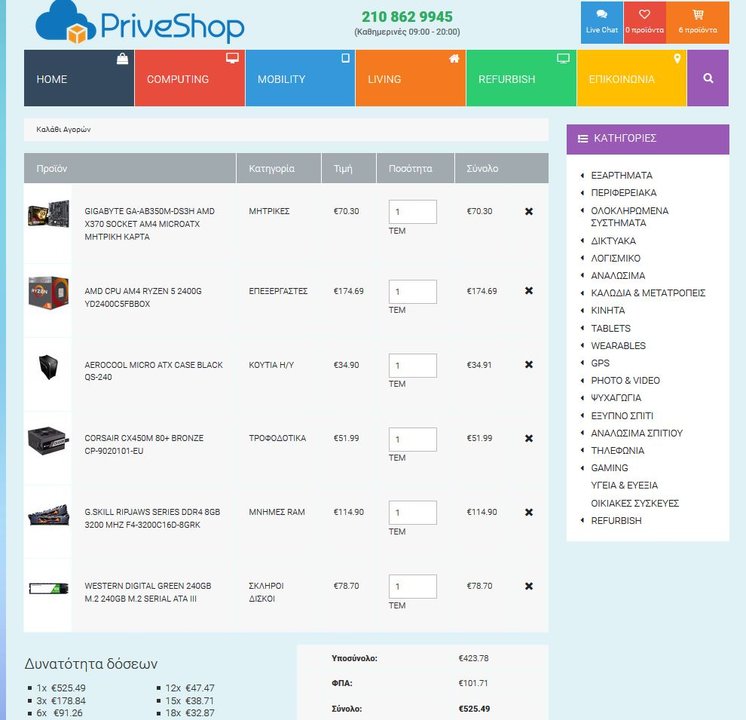The height and width of the screenshot is (720, 746).
Task: Remove the Aerocool Micro ATX case from cart
Action: pos(529,365)
